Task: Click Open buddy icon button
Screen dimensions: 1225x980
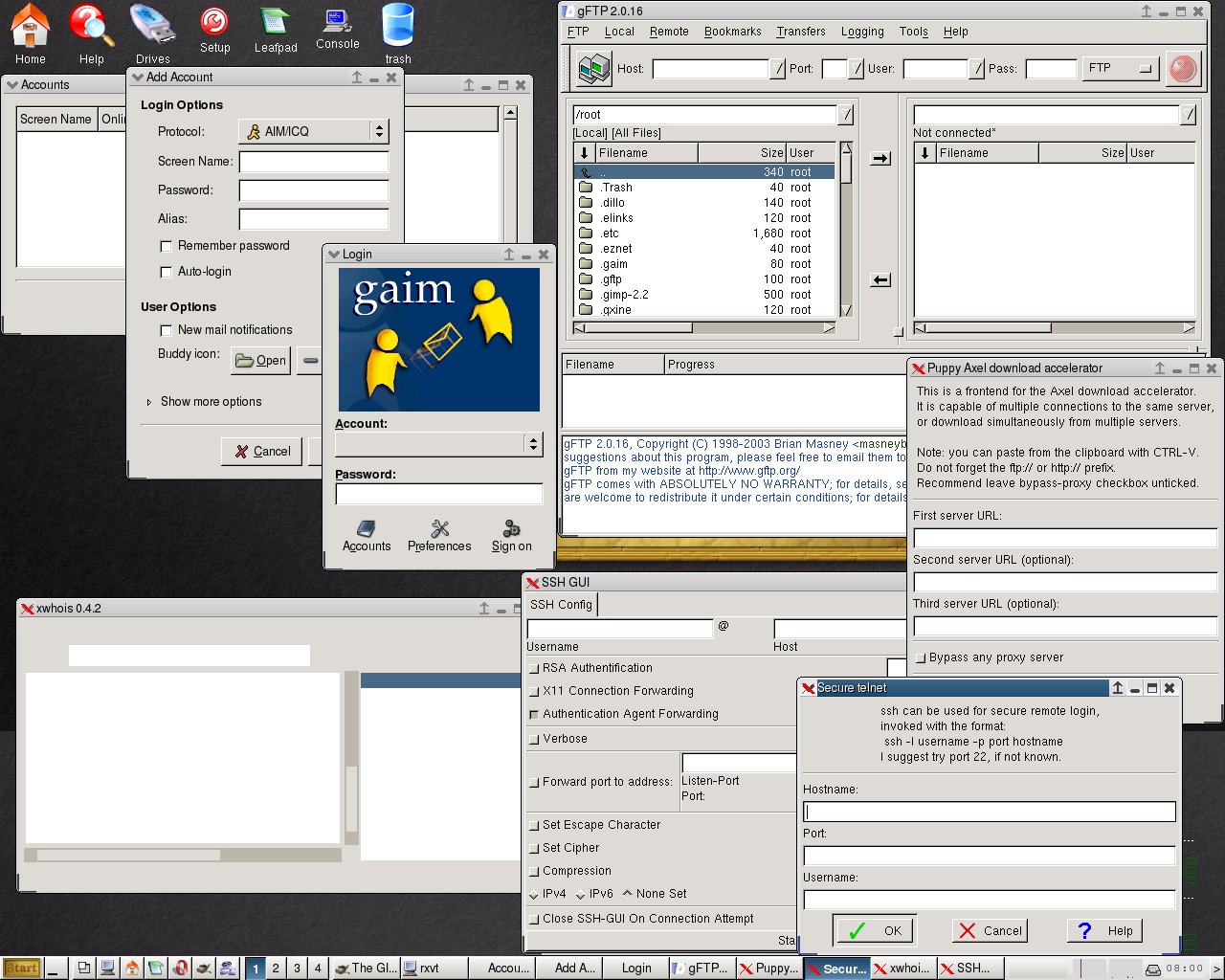Action: pyautogui.click(x=260, y=361)
